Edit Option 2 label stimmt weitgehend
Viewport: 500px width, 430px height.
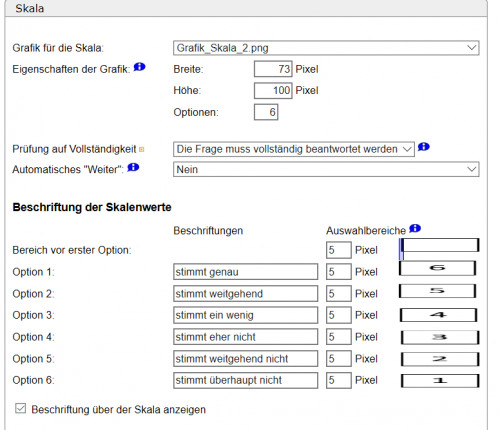point(246,294)
